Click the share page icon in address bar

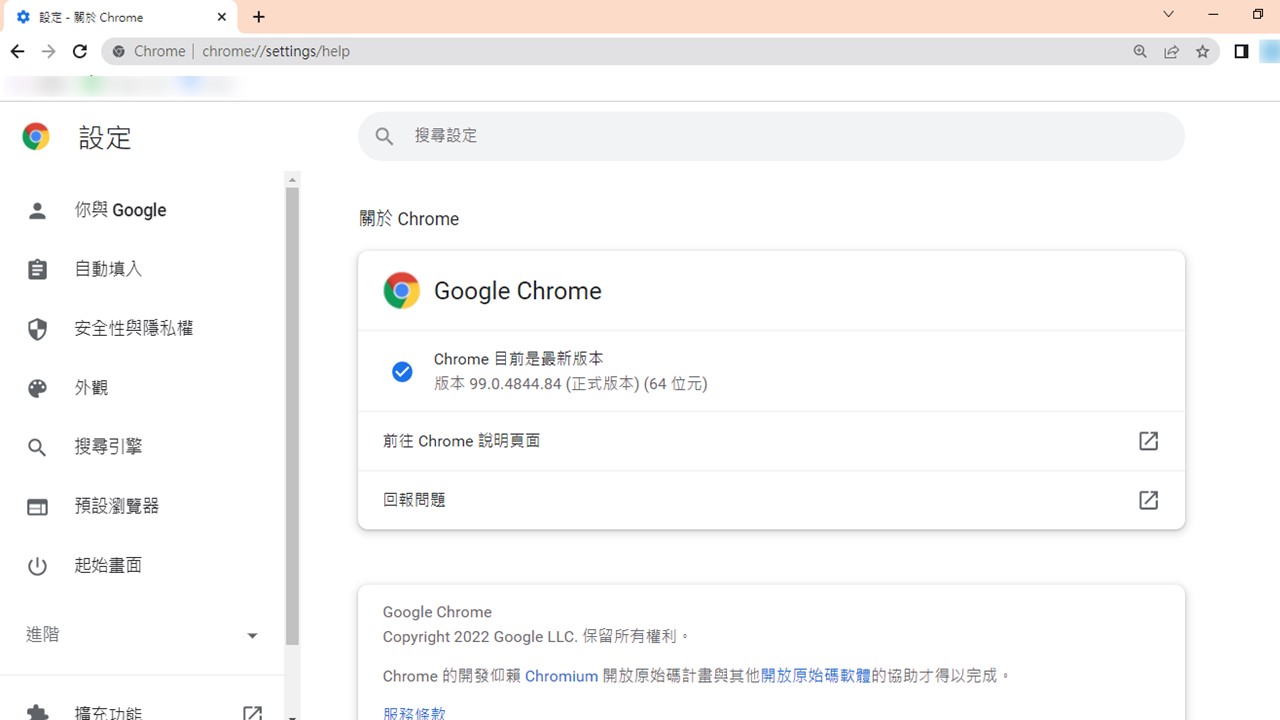pos(1171,51)
